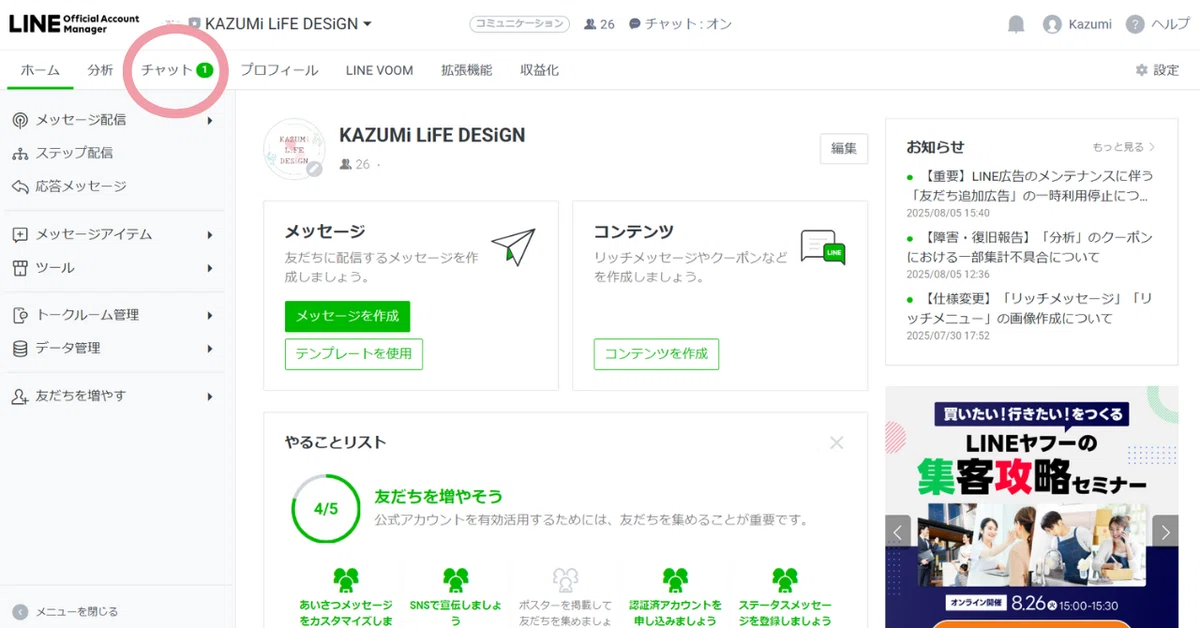Open the Kazumi user avatar menu
The width and height of the screenshot is (1200, 628).
(x=1077, y=24)
